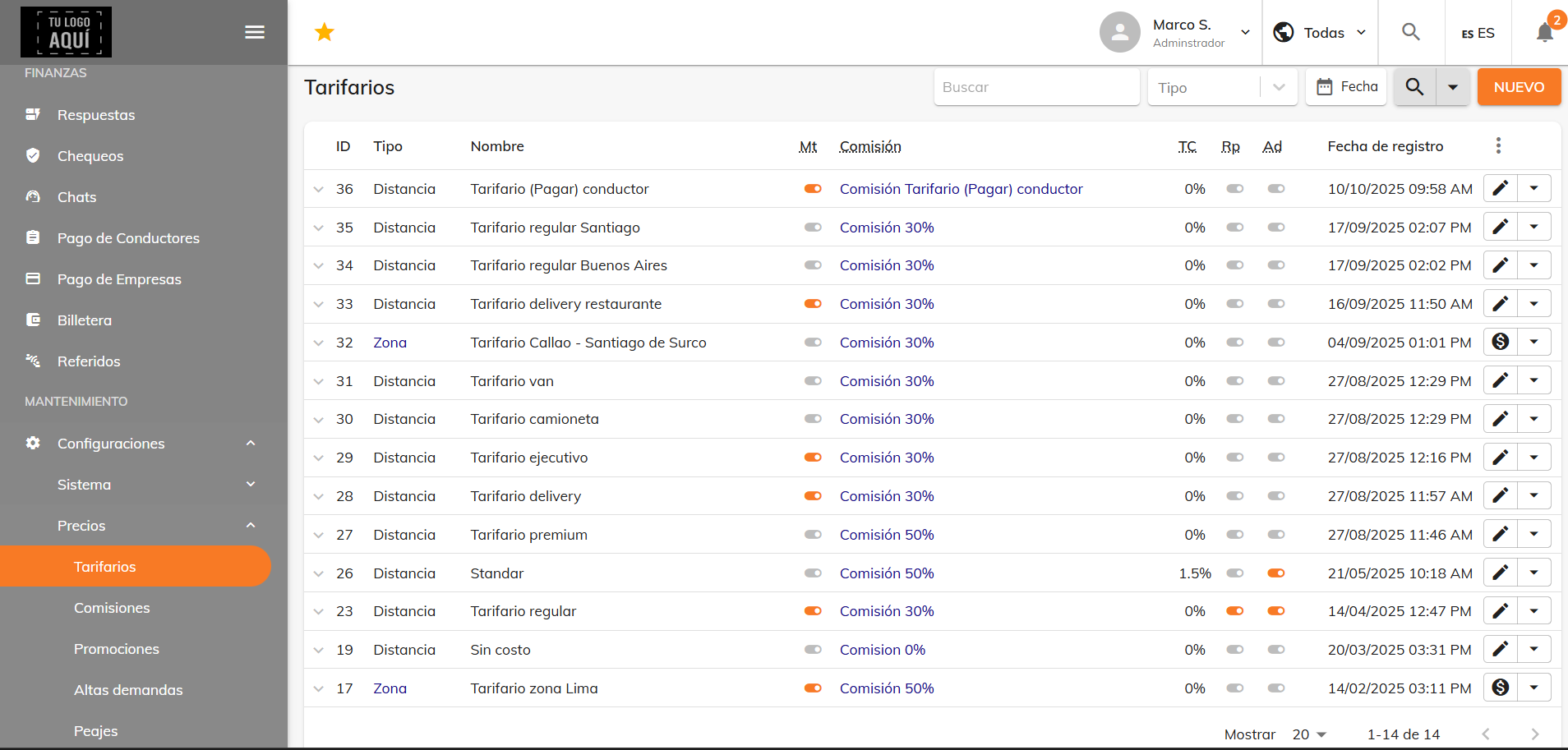Toggle Mt switch for Tarifario regular Santiago
The width and height of the screenshot is (1568, 750).
pos(813,228)
